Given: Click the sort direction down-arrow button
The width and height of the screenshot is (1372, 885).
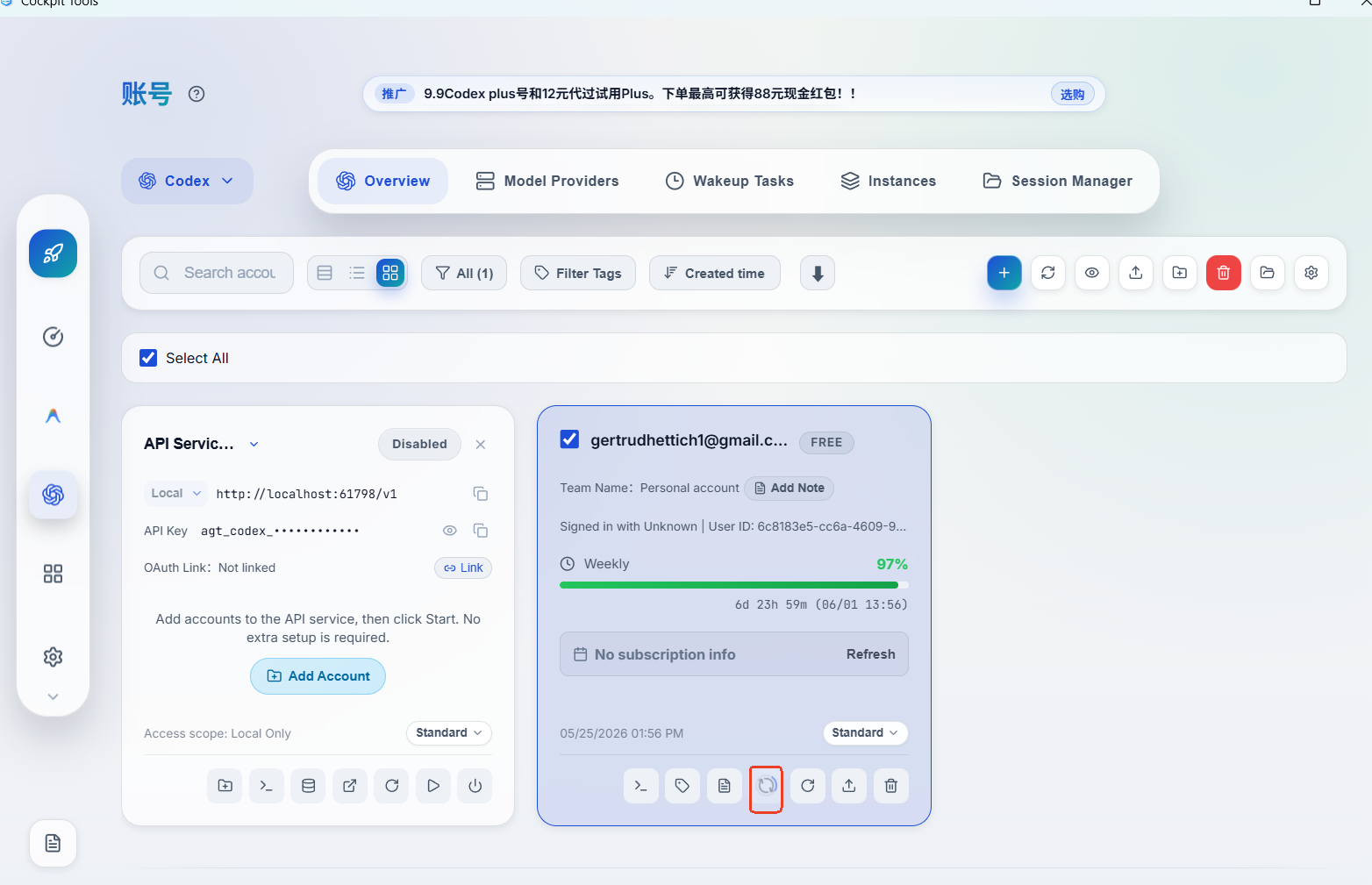Looking at the screenshot, I should pos(818,273).
